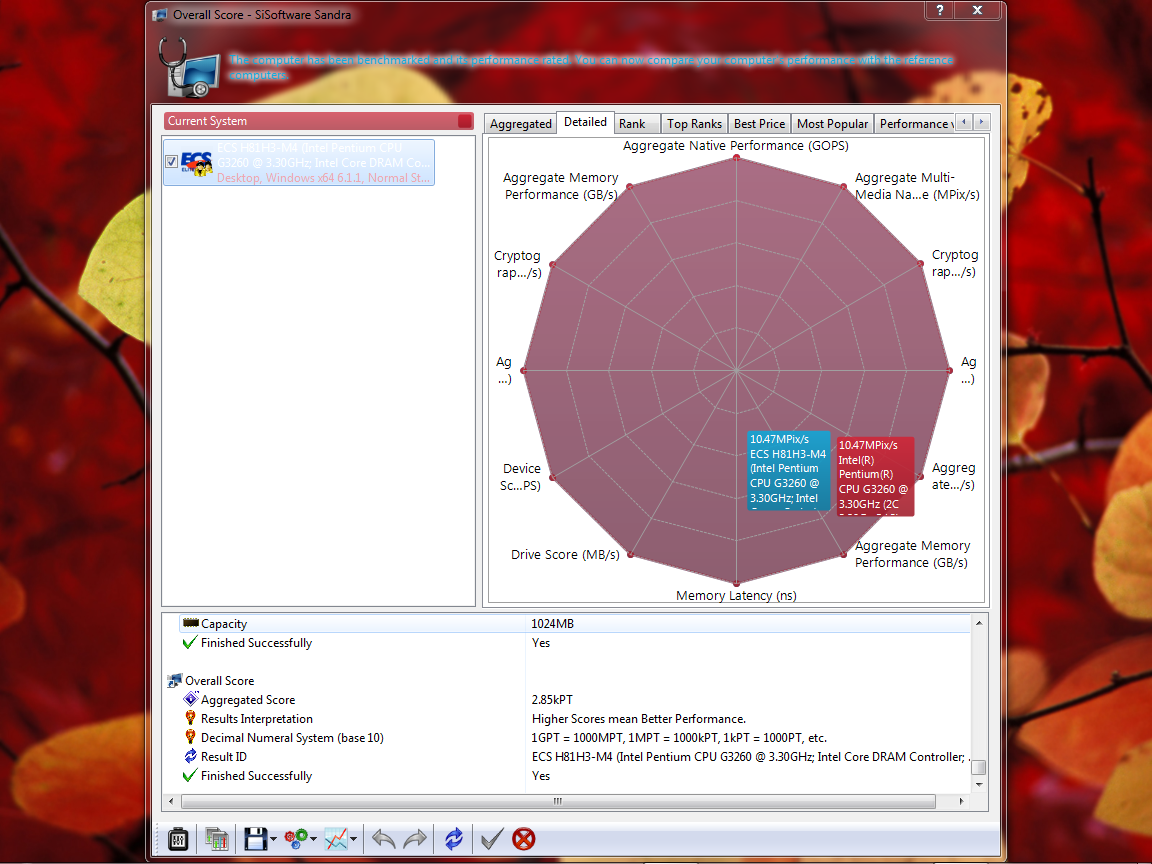The height and width of the screenshot is (864, 1152).
Task: Open the chart icon dropdown arrow
Action: point(353,839)
